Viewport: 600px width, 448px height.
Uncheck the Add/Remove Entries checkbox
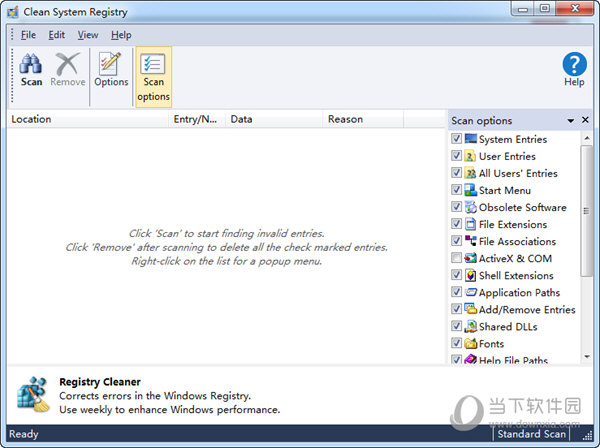456,309
